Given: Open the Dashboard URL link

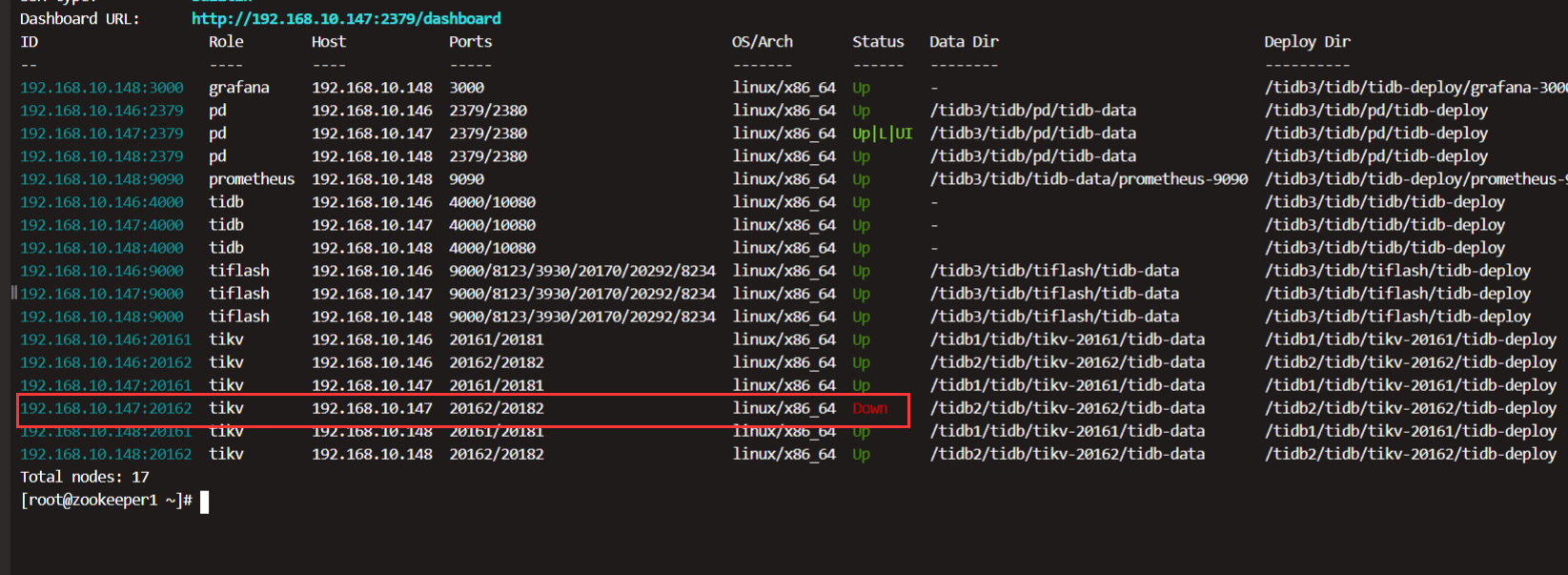Looking at the screenshot, I should [346, 19].
